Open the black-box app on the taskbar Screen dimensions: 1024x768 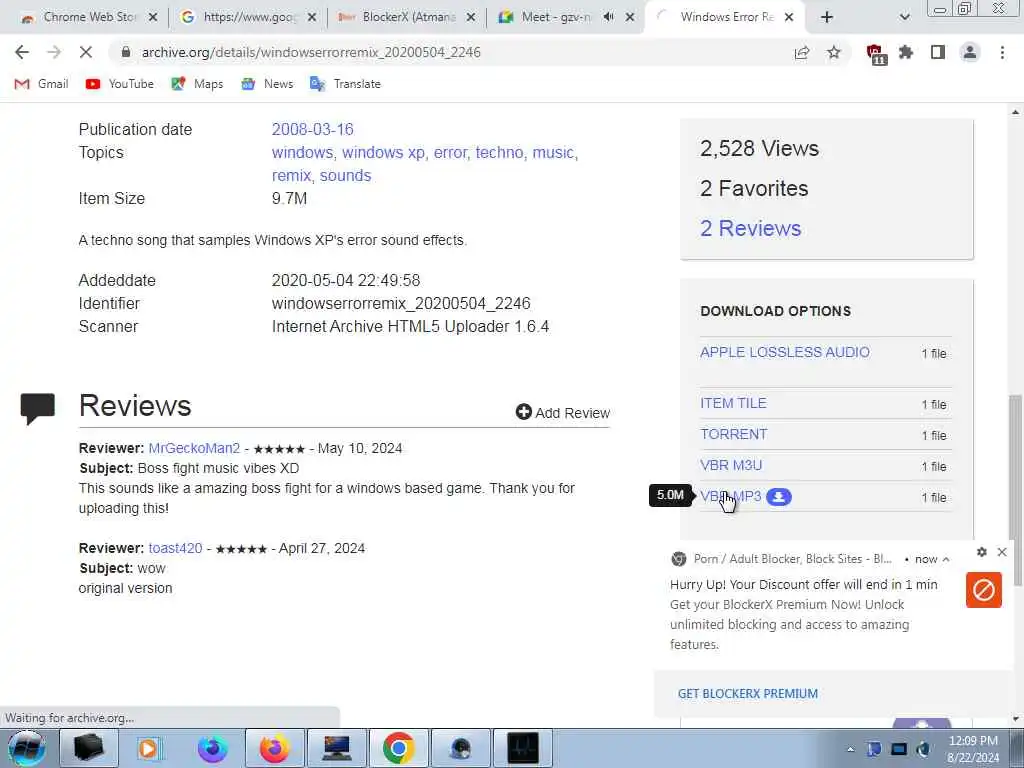click(x=88, y=748)
